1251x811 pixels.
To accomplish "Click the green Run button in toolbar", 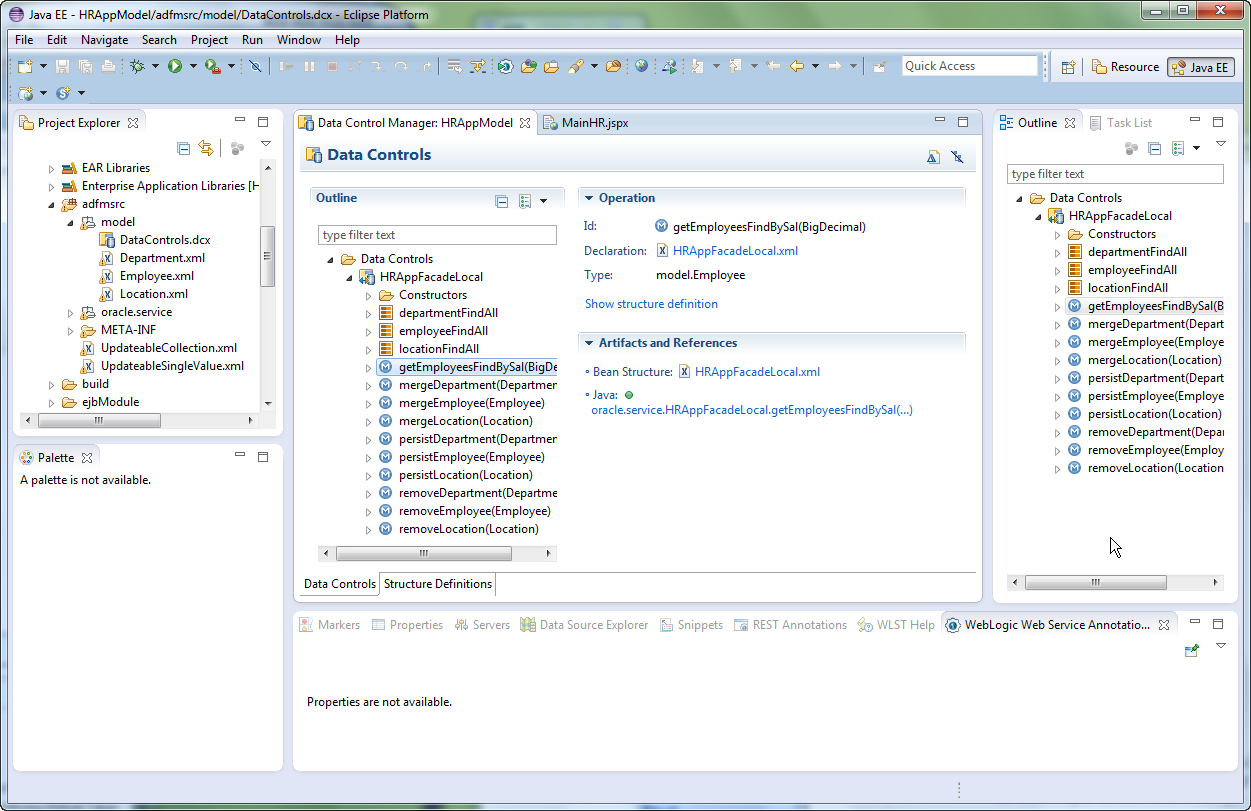I will tap(175, 67).
